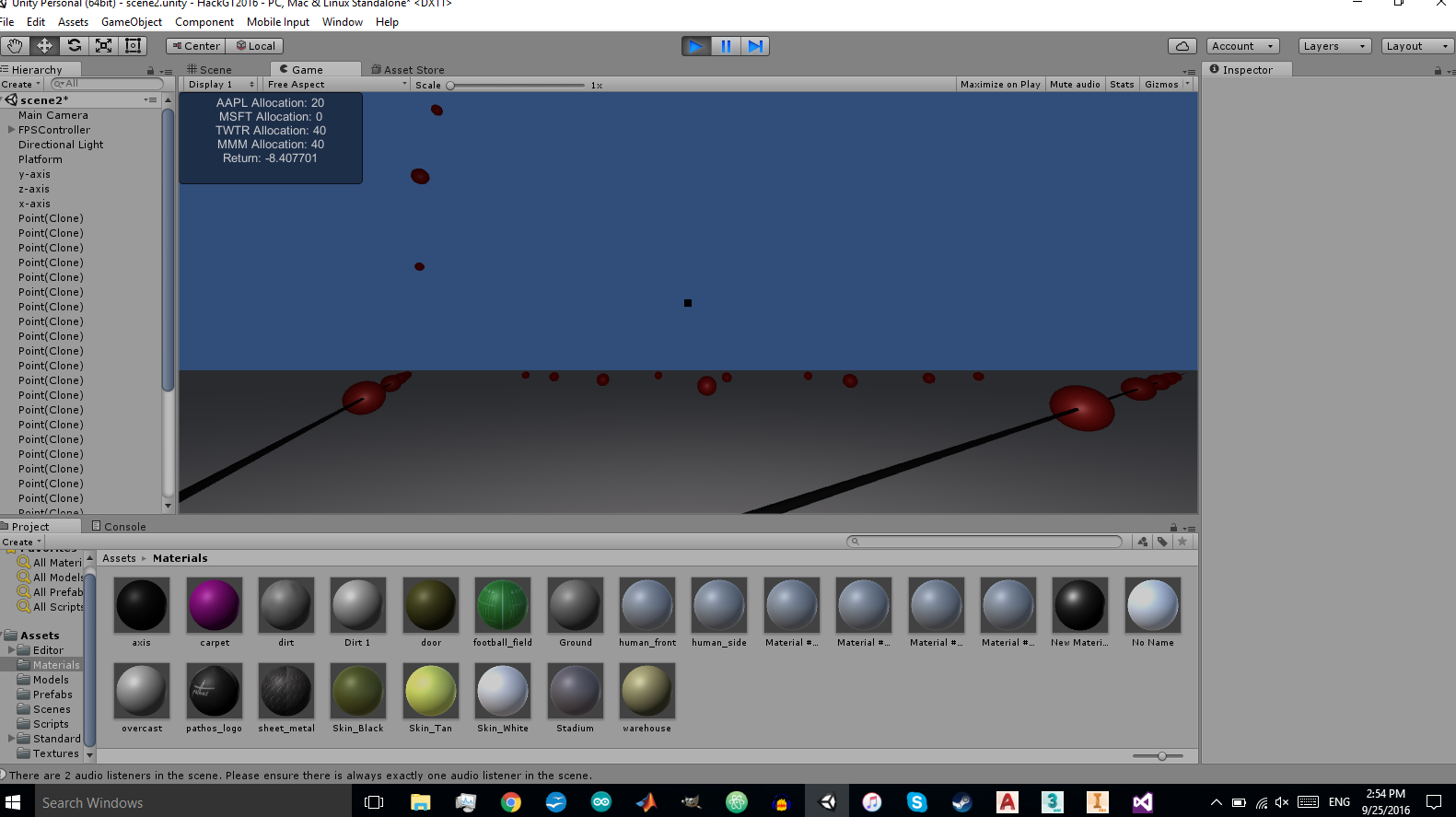Switch to the Console tab
This screenshot has height=817, width=1456.
(119, 527)
